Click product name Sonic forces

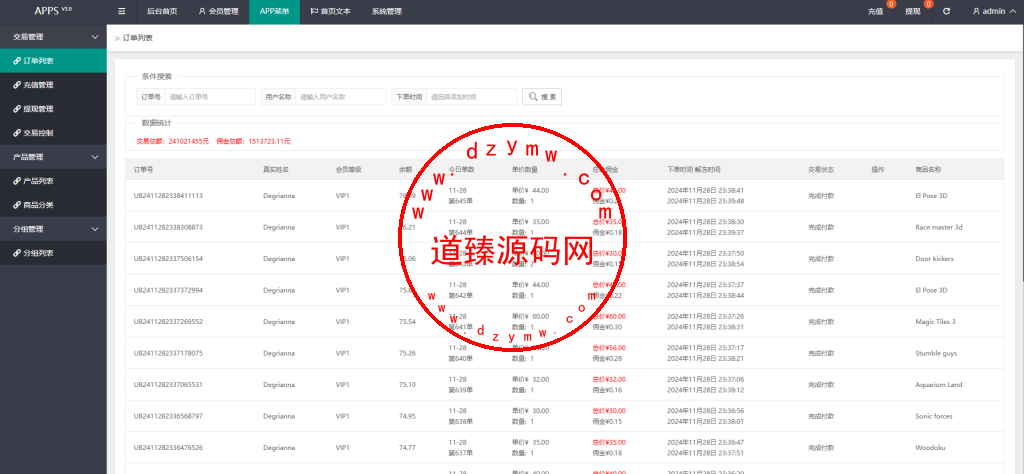934,416
